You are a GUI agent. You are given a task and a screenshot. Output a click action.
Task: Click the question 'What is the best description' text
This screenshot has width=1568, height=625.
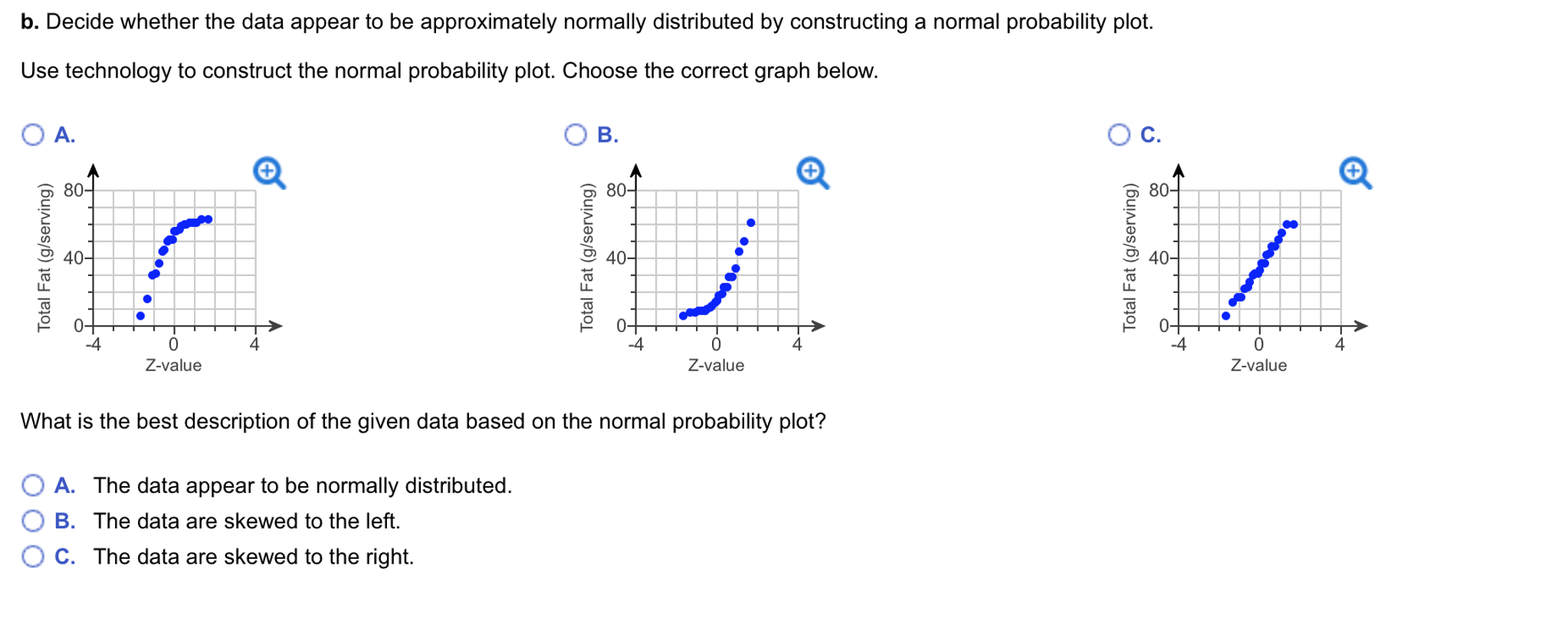pyautogui.click(x=423, y=422)
